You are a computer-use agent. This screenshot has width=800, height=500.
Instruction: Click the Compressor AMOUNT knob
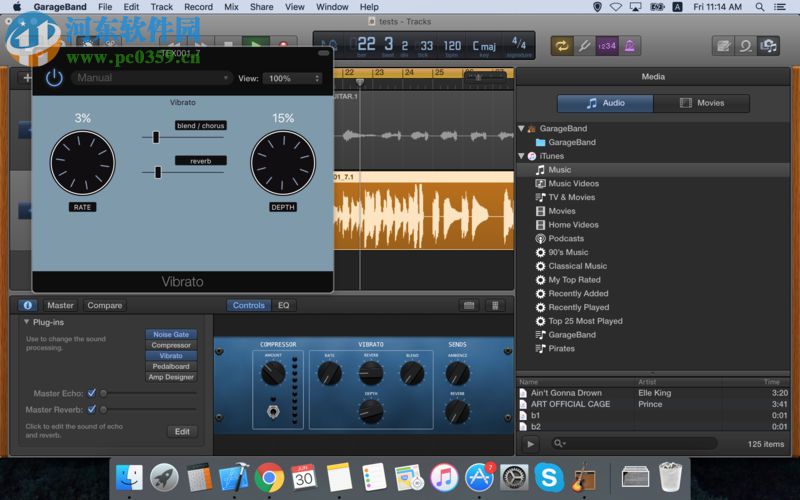tap(273, 373)
